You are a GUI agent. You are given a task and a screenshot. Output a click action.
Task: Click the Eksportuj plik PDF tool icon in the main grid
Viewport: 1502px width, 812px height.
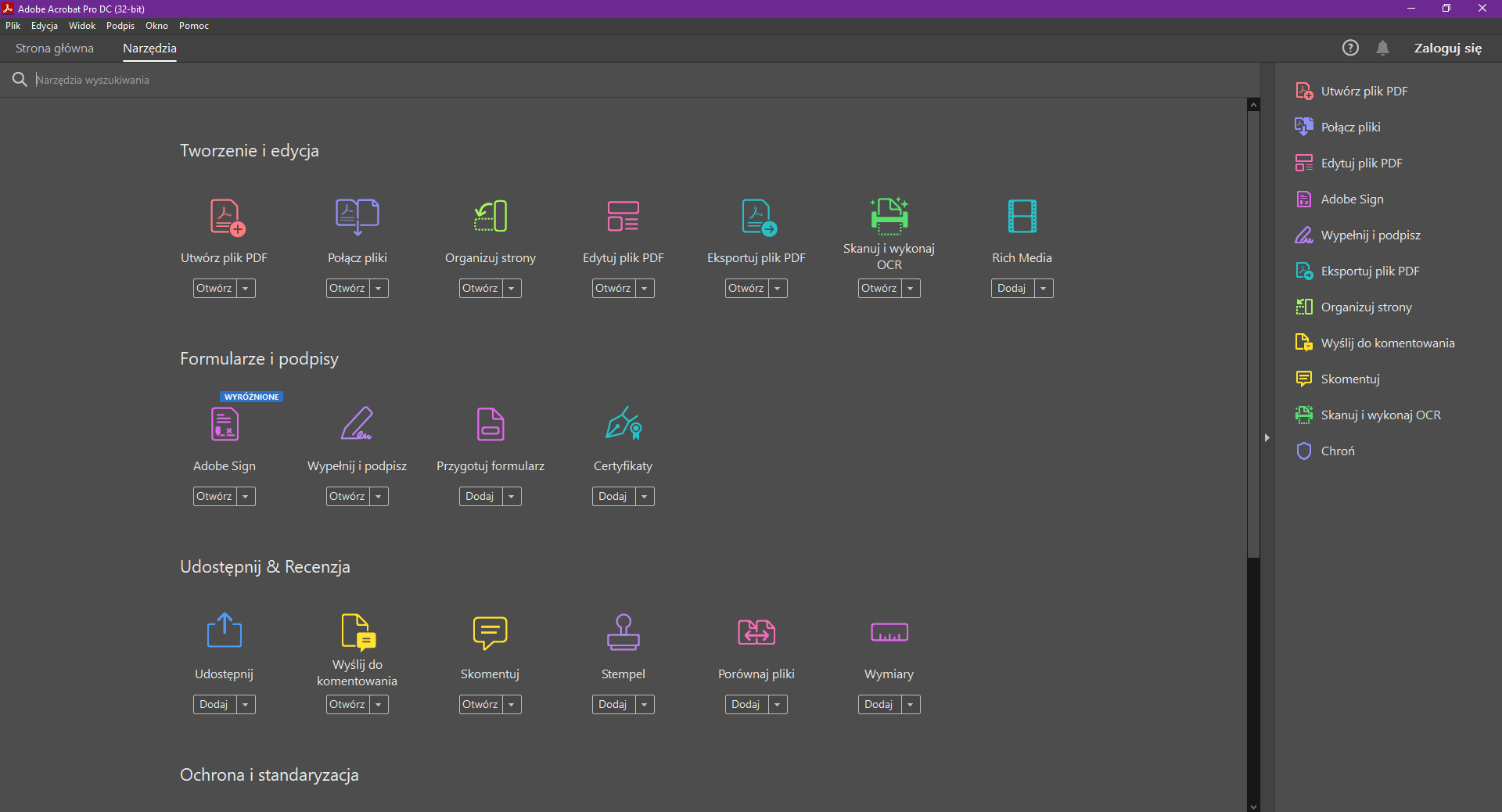tap(759, 217)
